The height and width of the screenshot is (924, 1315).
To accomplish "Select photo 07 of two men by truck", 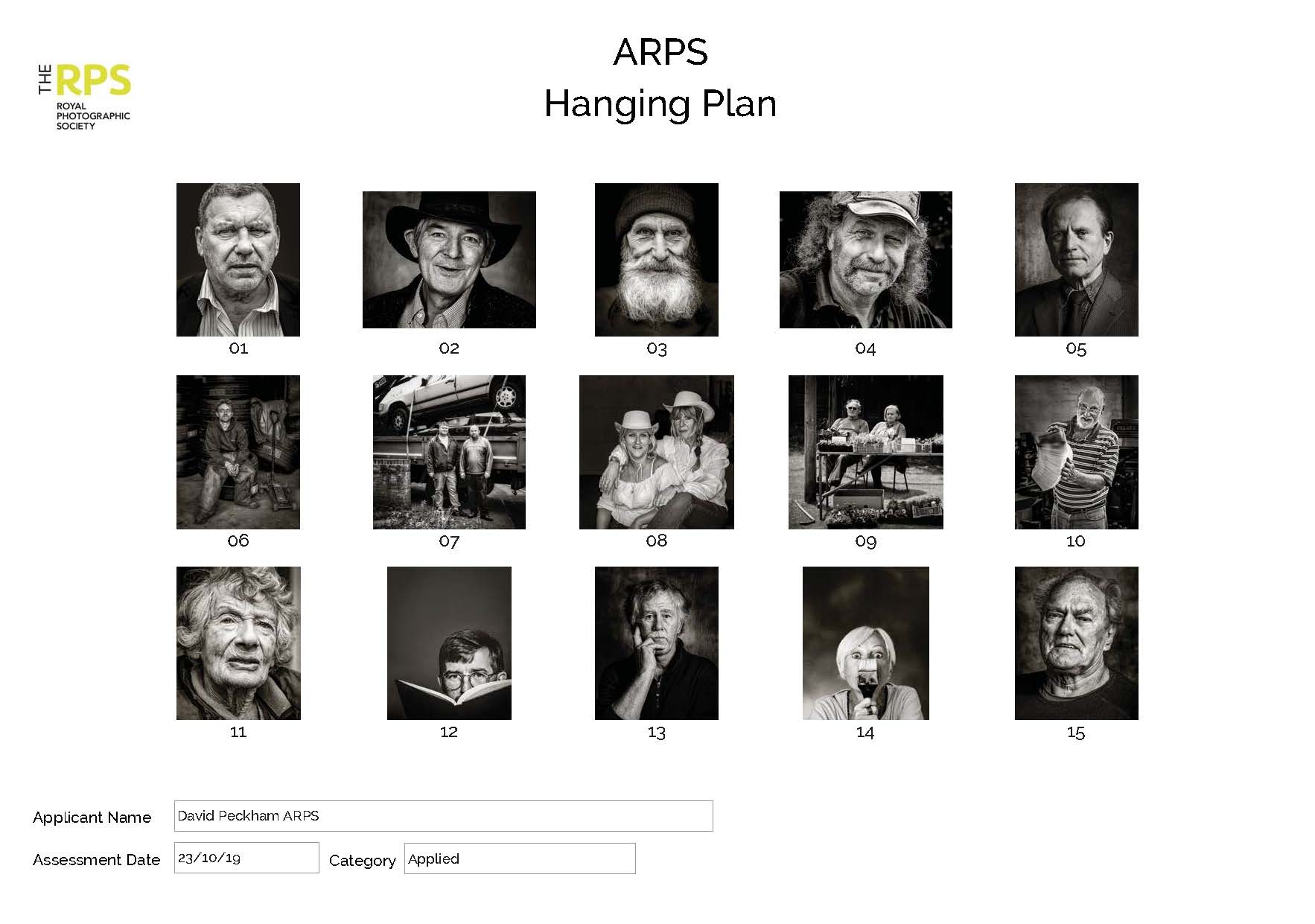I will [448, 452].
